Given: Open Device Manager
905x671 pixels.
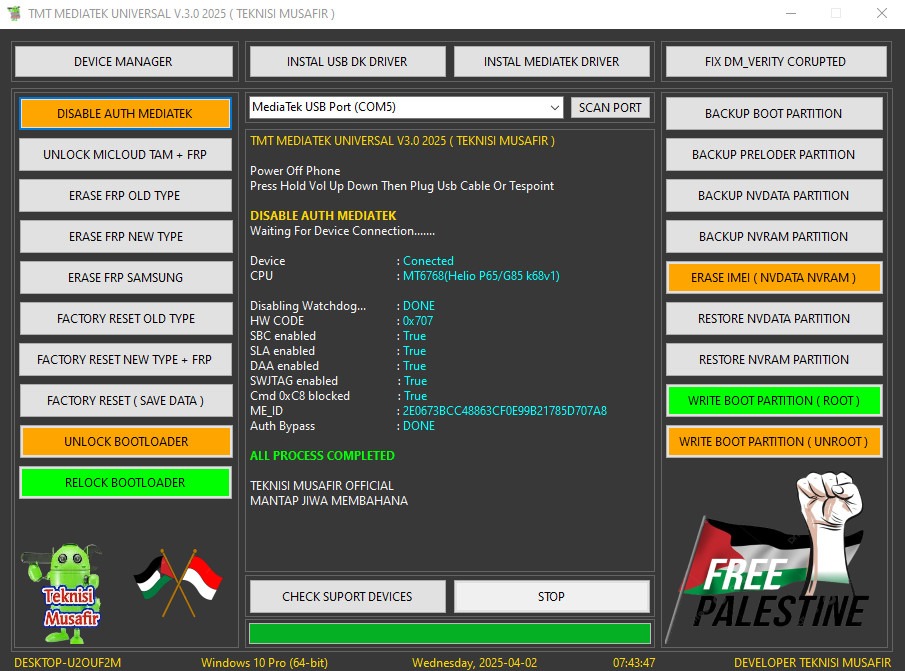Looking at the screenshot, I should coord(124,61).
